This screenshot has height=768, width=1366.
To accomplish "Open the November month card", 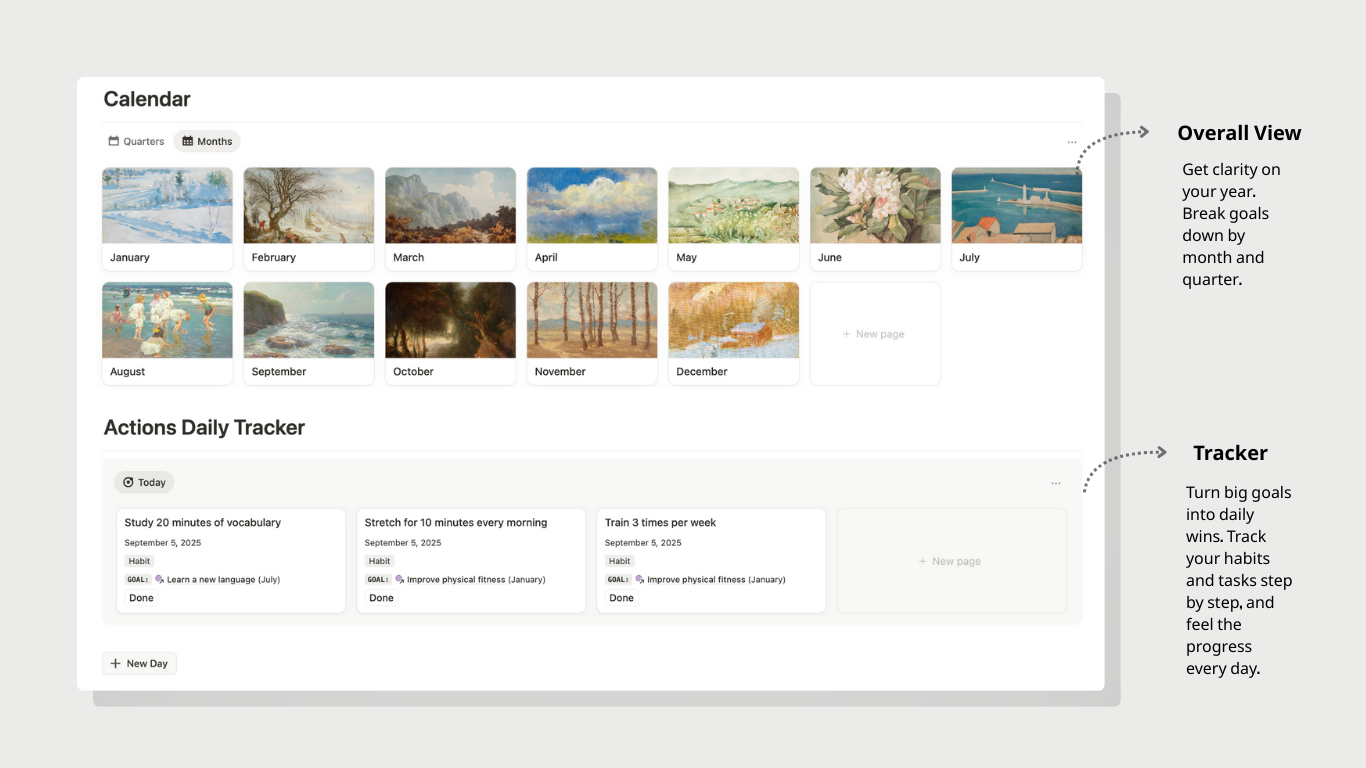I will (x=592, y=333).
